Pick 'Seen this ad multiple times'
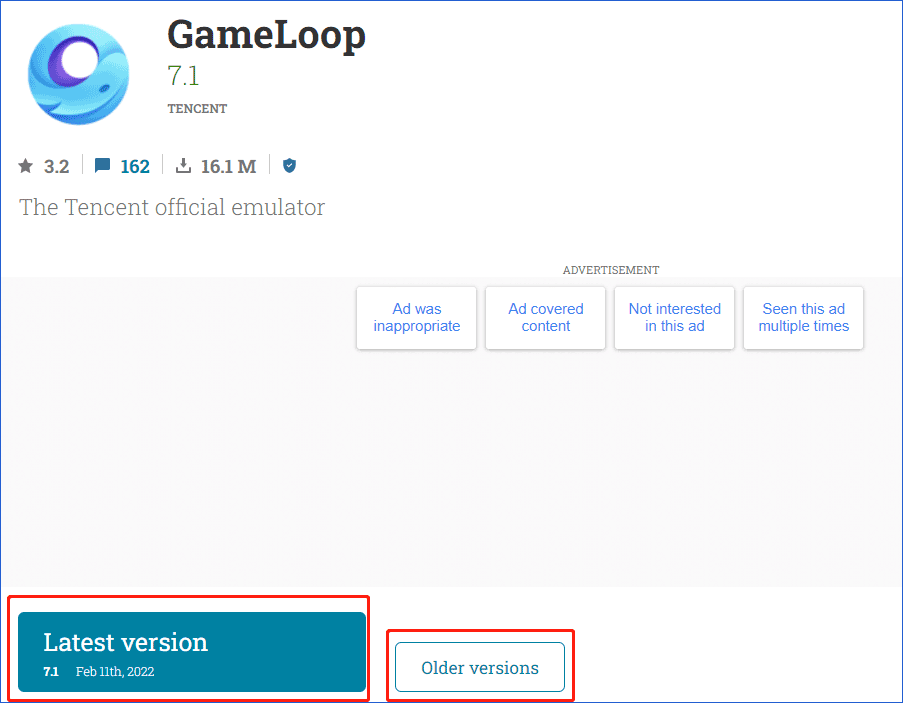The image size is (903, 703). 803,318
